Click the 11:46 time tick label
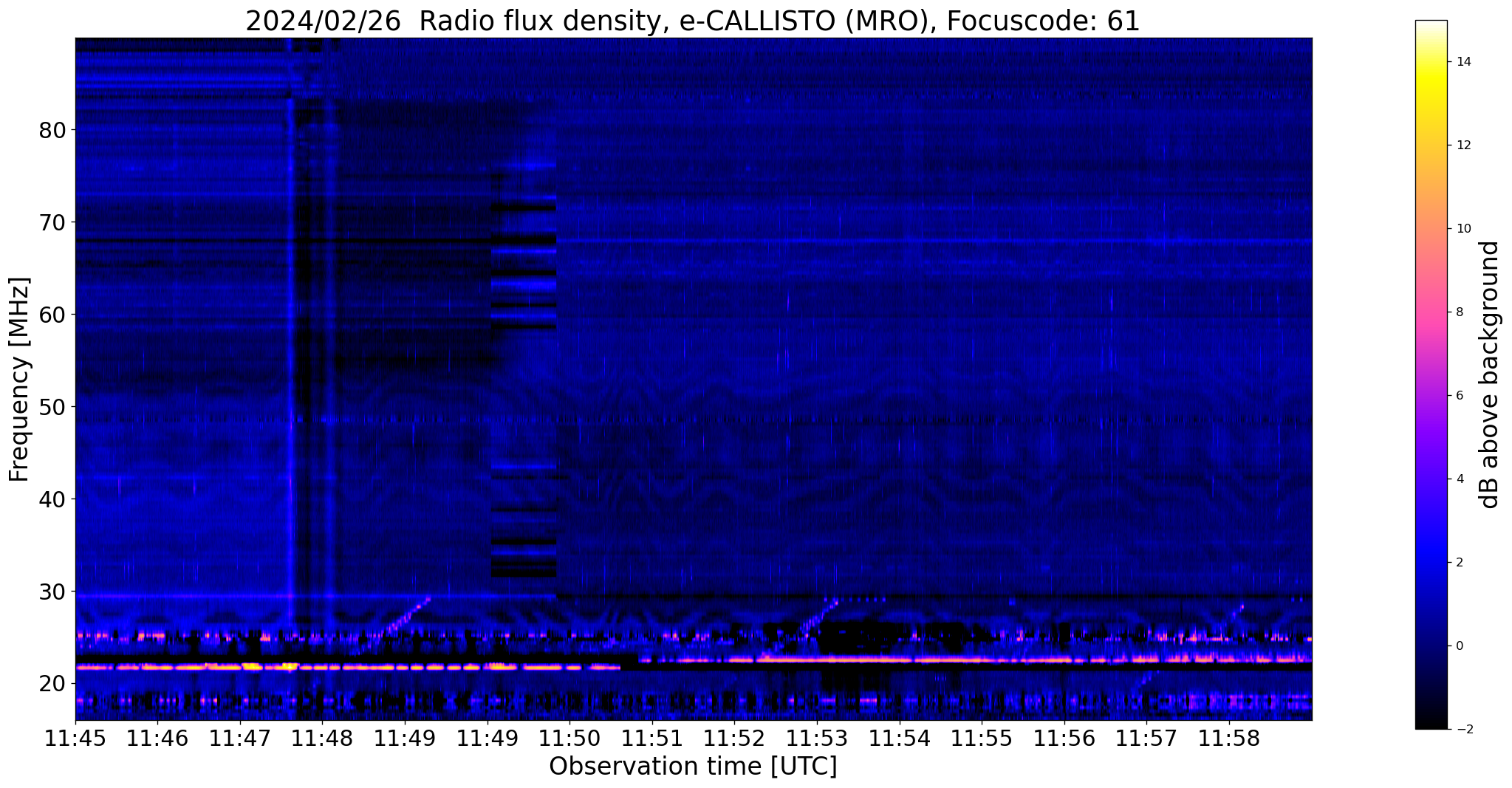This screenshot has height=788, width=1512. pos(157,738)
